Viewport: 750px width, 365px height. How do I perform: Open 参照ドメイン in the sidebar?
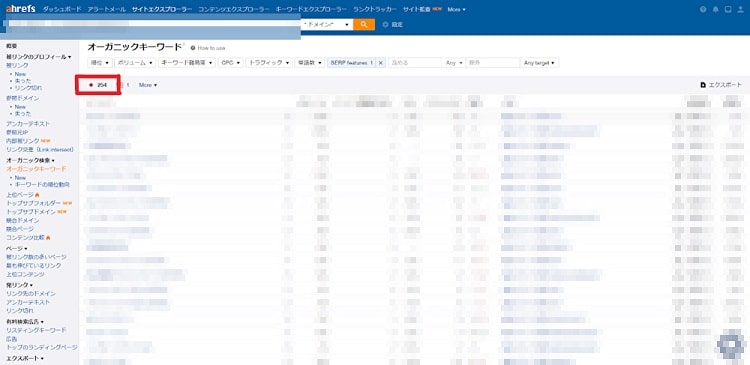(x=22, y=98)
